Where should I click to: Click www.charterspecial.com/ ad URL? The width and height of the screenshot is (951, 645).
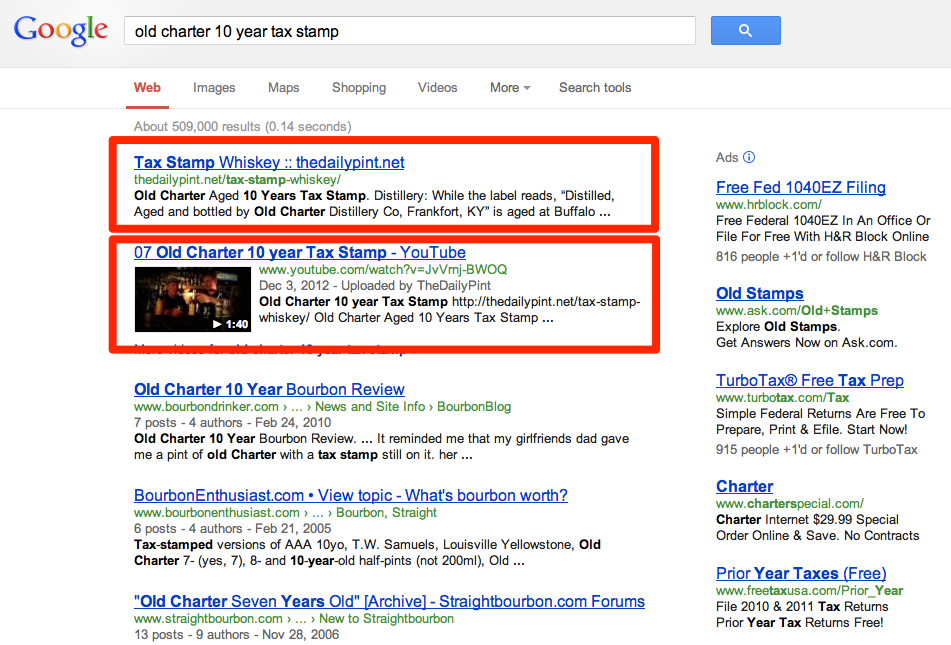click(790, 504)
